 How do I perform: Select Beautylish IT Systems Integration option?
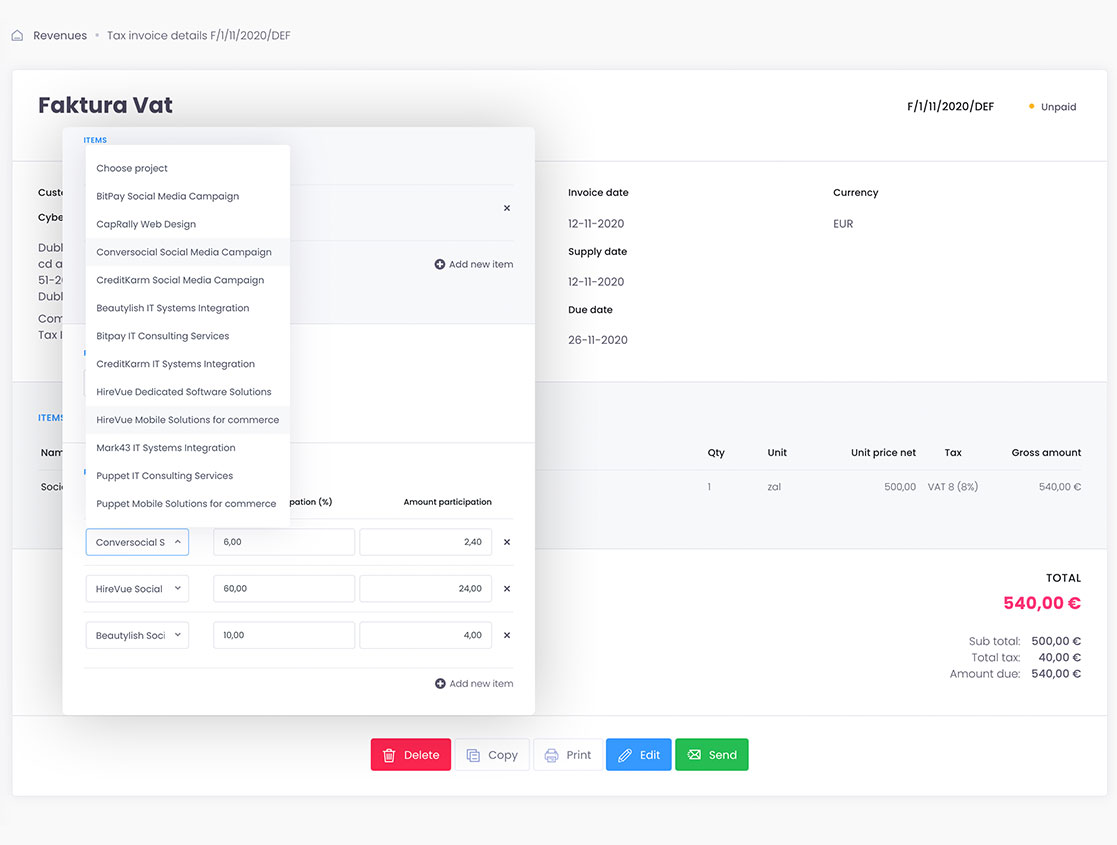coord(187,308)
